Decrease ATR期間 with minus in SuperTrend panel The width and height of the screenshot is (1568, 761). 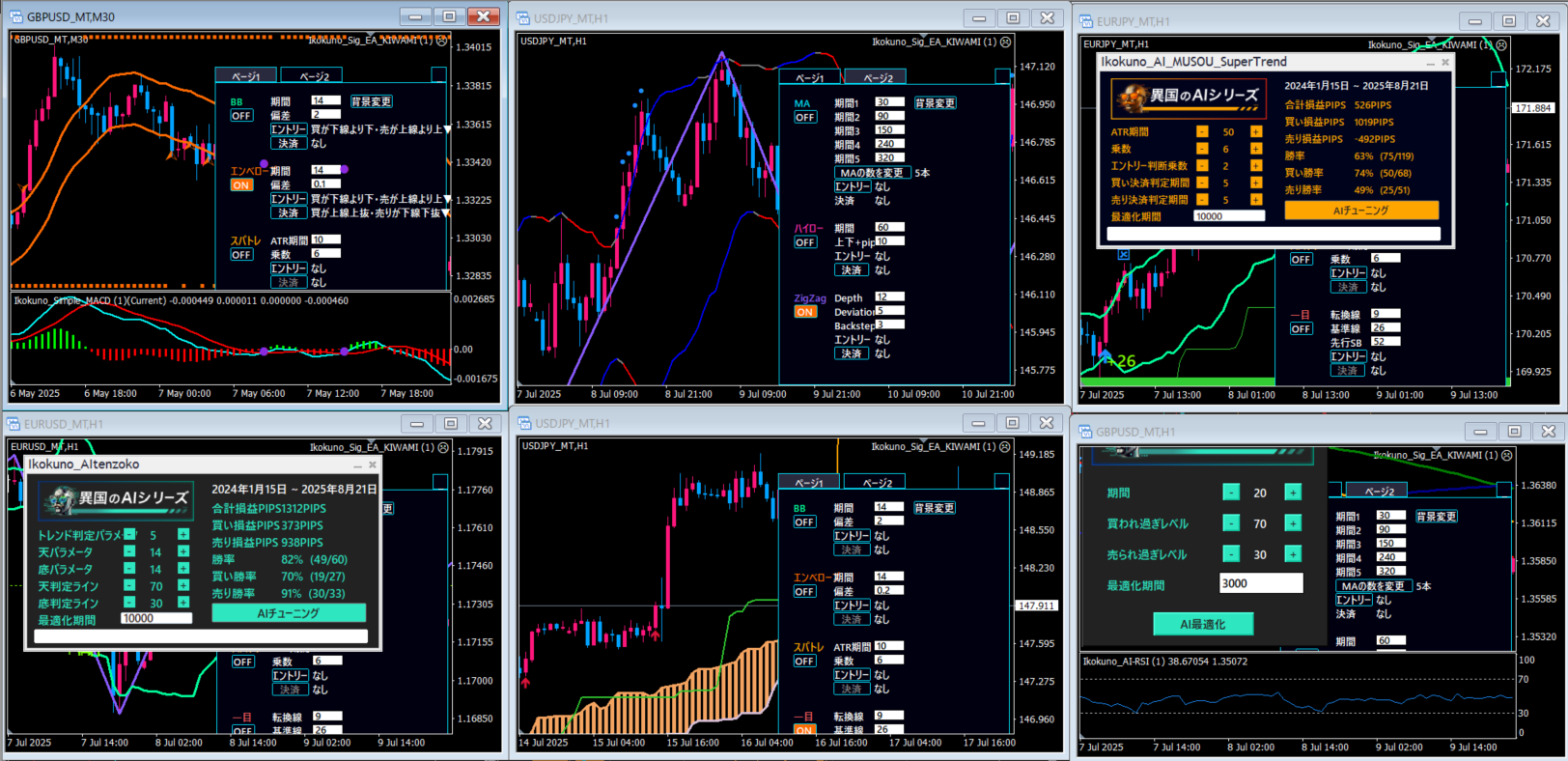1202,131
